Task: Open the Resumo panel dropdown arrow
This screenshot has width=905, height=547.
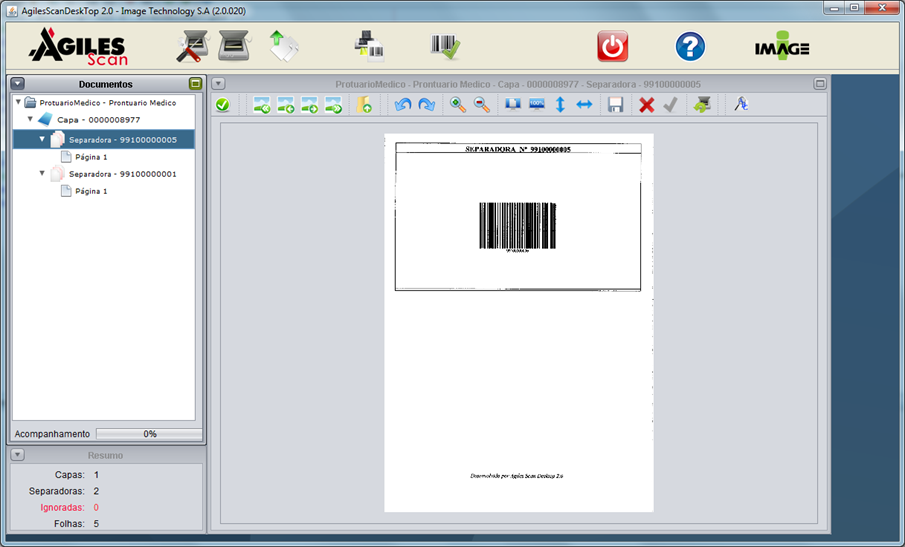Action: click(x=17, y=455)
